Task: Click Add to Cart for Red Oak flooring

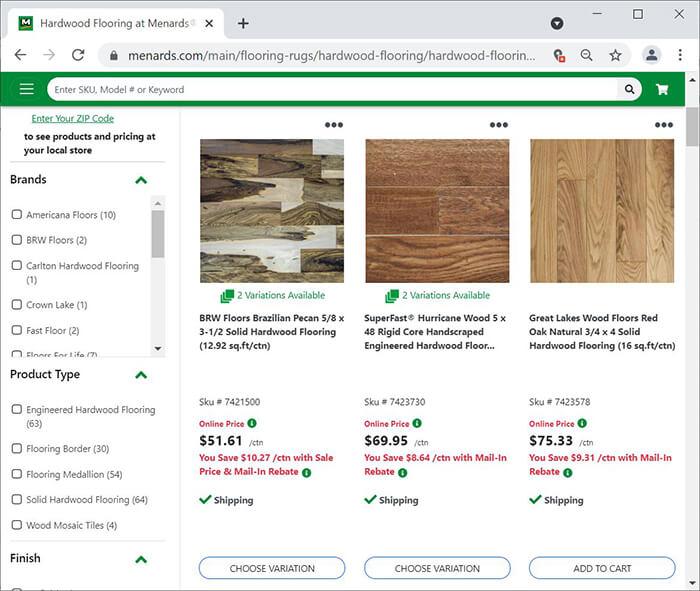Action: point(602,568)
